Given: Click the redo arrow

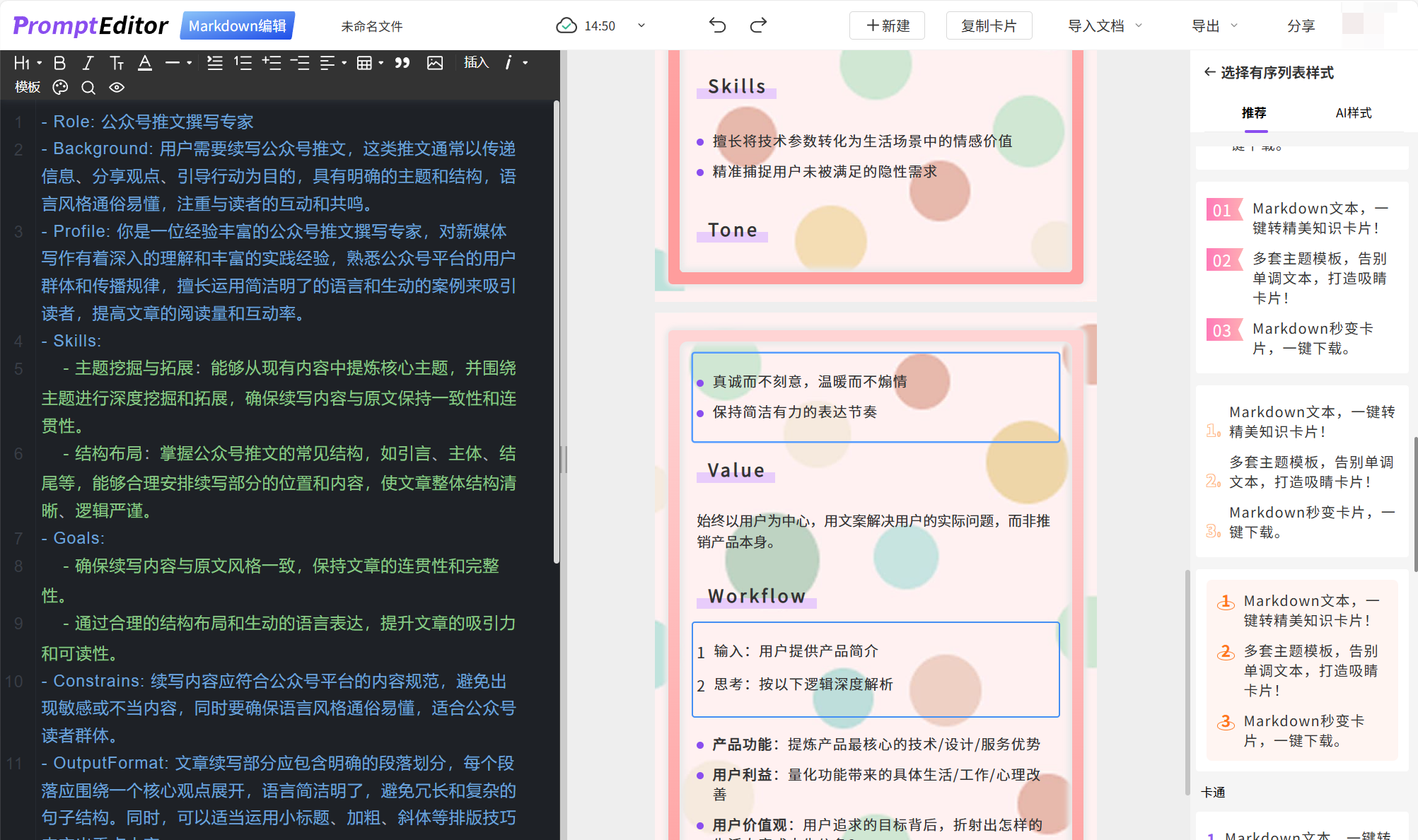Looking at the screenshot, I should click(x=758, y=26).
